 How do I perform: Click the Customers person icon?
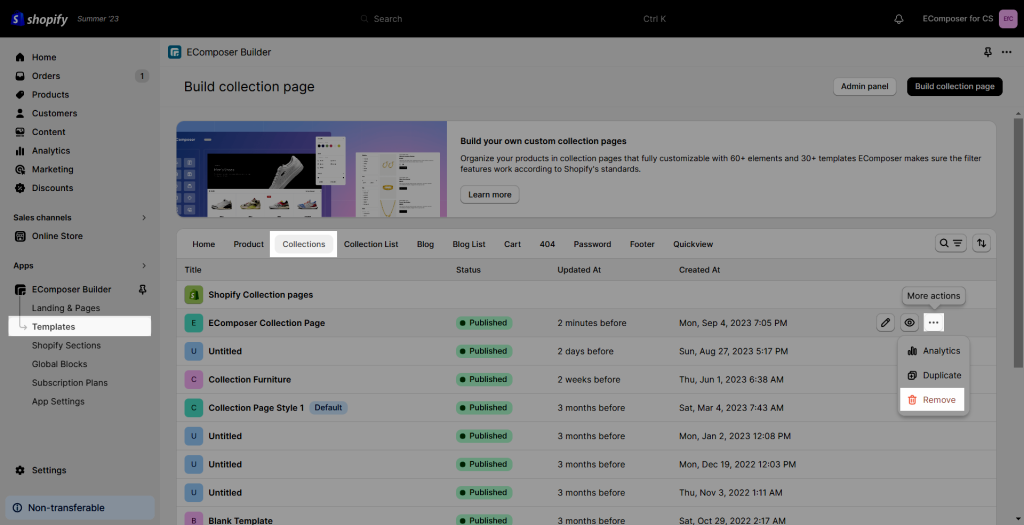20,113
